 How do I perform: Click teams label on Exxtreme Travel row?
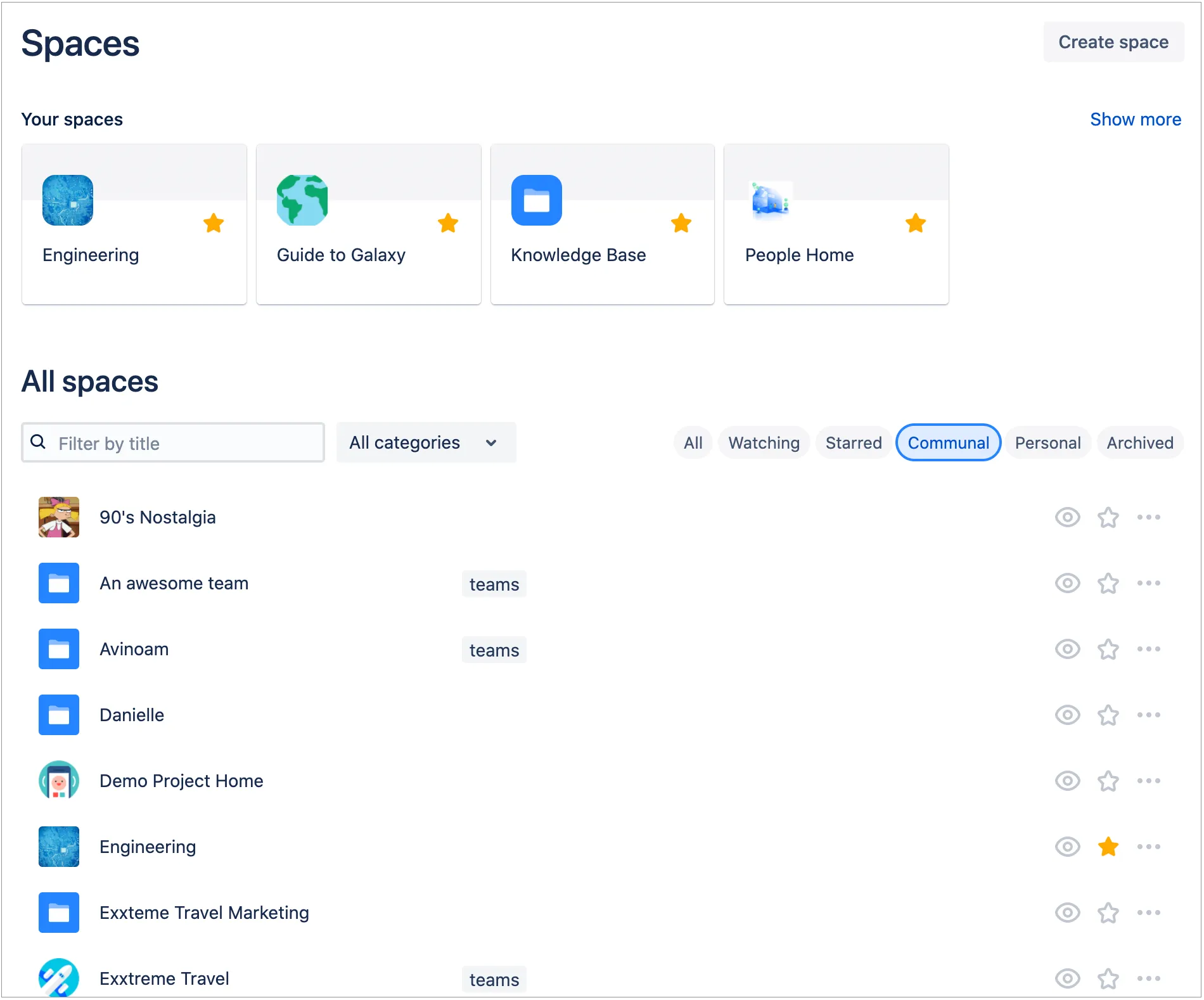pos(494,979)
